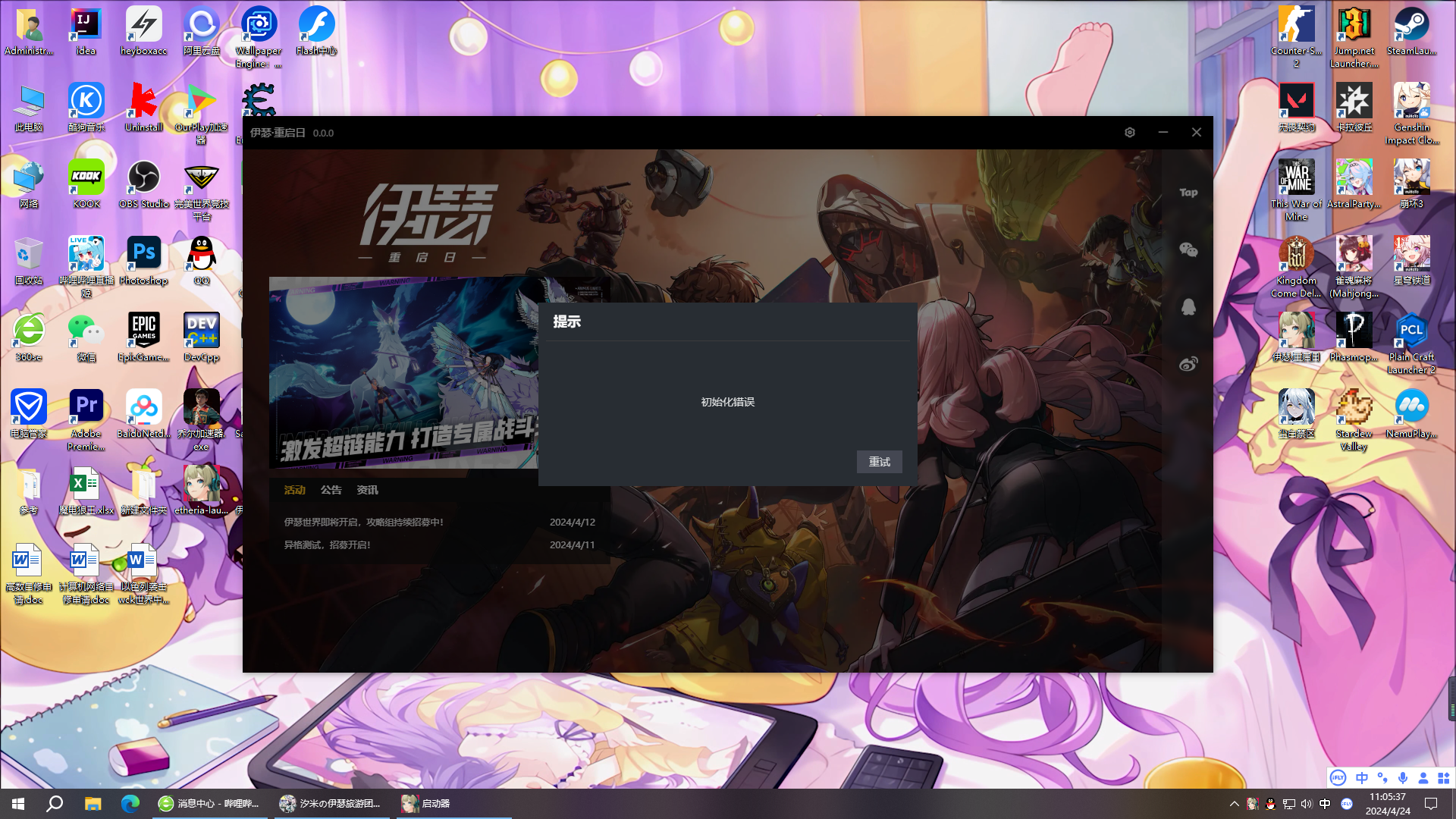Close the 伊瑟 launcher window
1456x819 pixels.
coord(1196,132)
